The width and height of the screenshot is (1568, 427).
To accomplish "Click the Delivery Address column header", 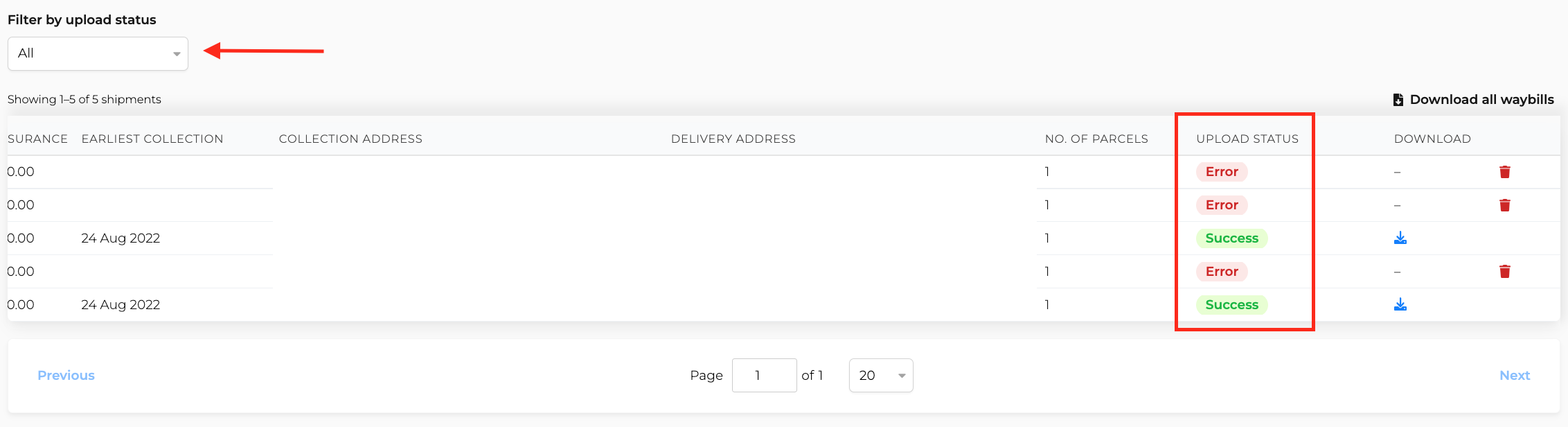I will [733, 139].
